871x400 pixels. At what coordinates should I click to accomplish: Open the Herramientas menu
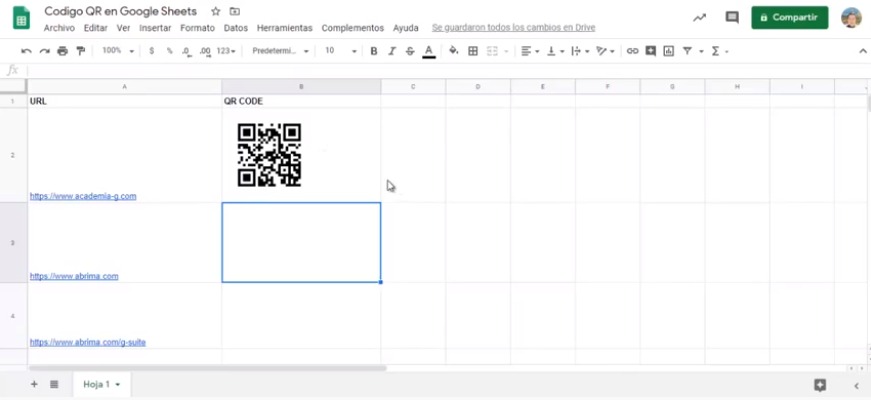[x=284, y=28]
